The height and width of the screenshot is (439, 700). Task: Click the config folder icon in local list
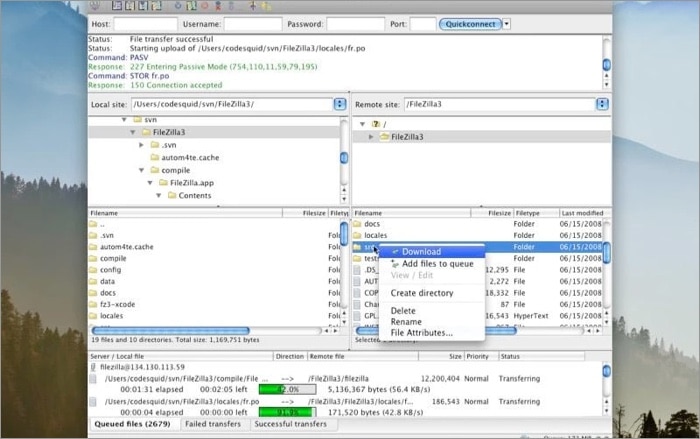pos(92,269)
